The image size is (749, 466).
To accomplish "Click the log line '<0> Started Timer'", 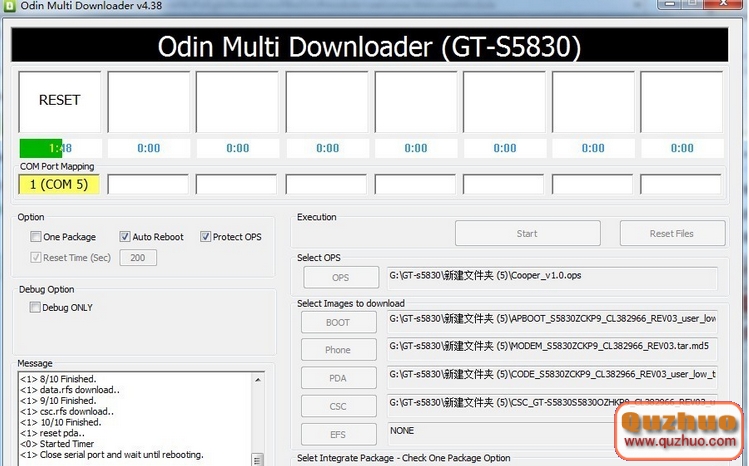I will pos(57,444).
